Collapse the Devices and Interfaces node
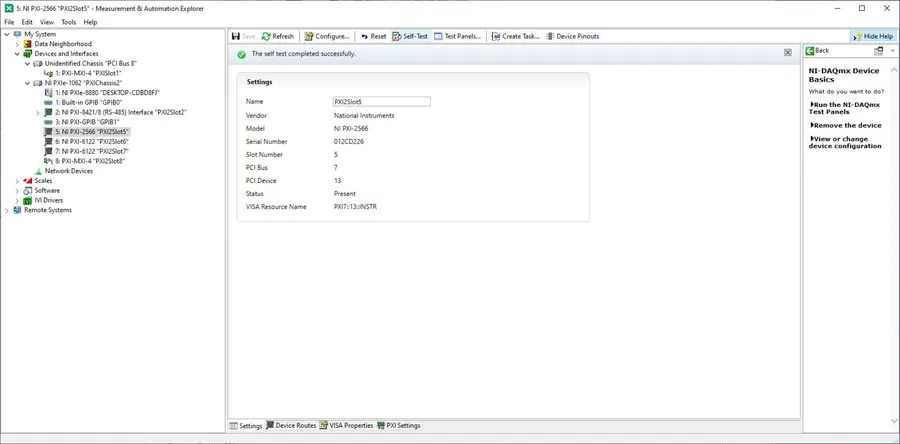Viewport: 900px width, 444px height. point(17,53)
